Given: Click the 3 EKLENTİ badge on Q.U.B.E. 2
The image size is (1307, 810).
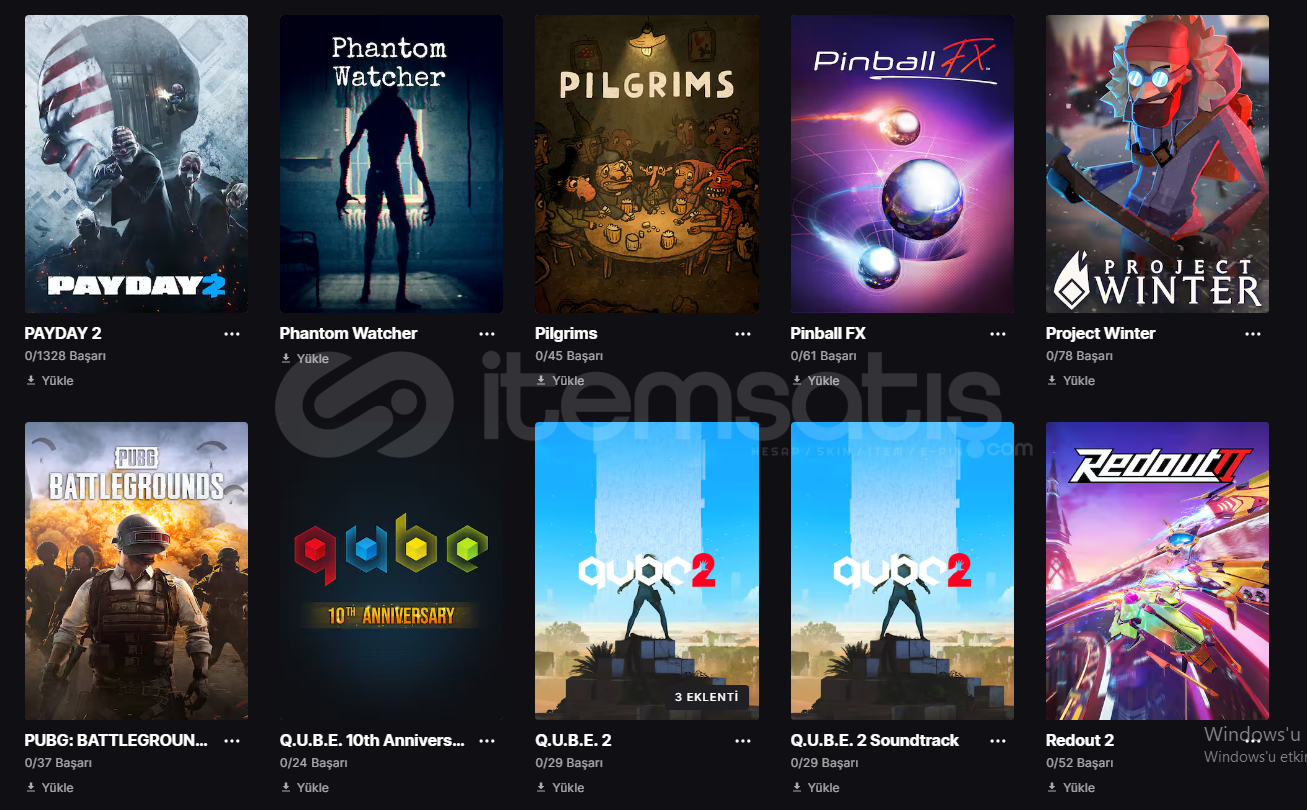Looking at the screenshot, I should point(706,697).
